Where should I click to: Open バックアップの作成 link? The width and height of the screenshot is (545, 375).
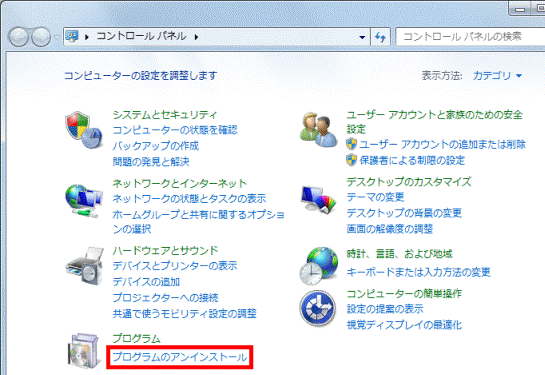click(x=156, y=146)
